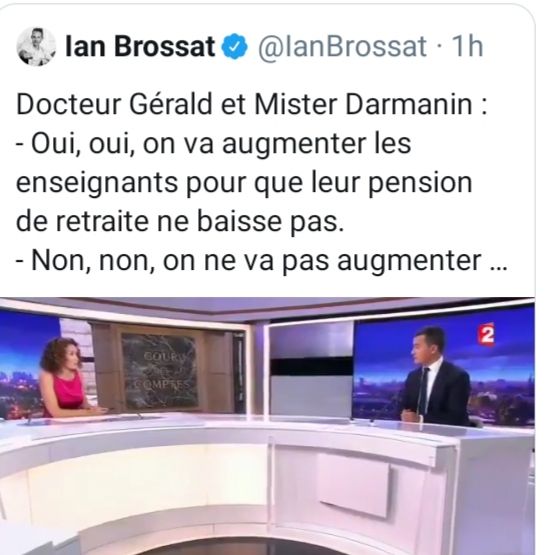Click the 'Docteur Gérald et Mister Darmanin' line
547x555 pixels.
[252, 105]
